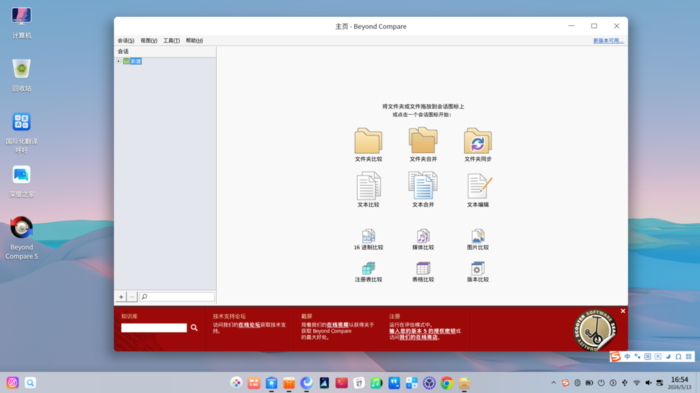Open the 回收站 recycle bin desktop icon
The width and height of the screenshot is (700, 393).
21,75
